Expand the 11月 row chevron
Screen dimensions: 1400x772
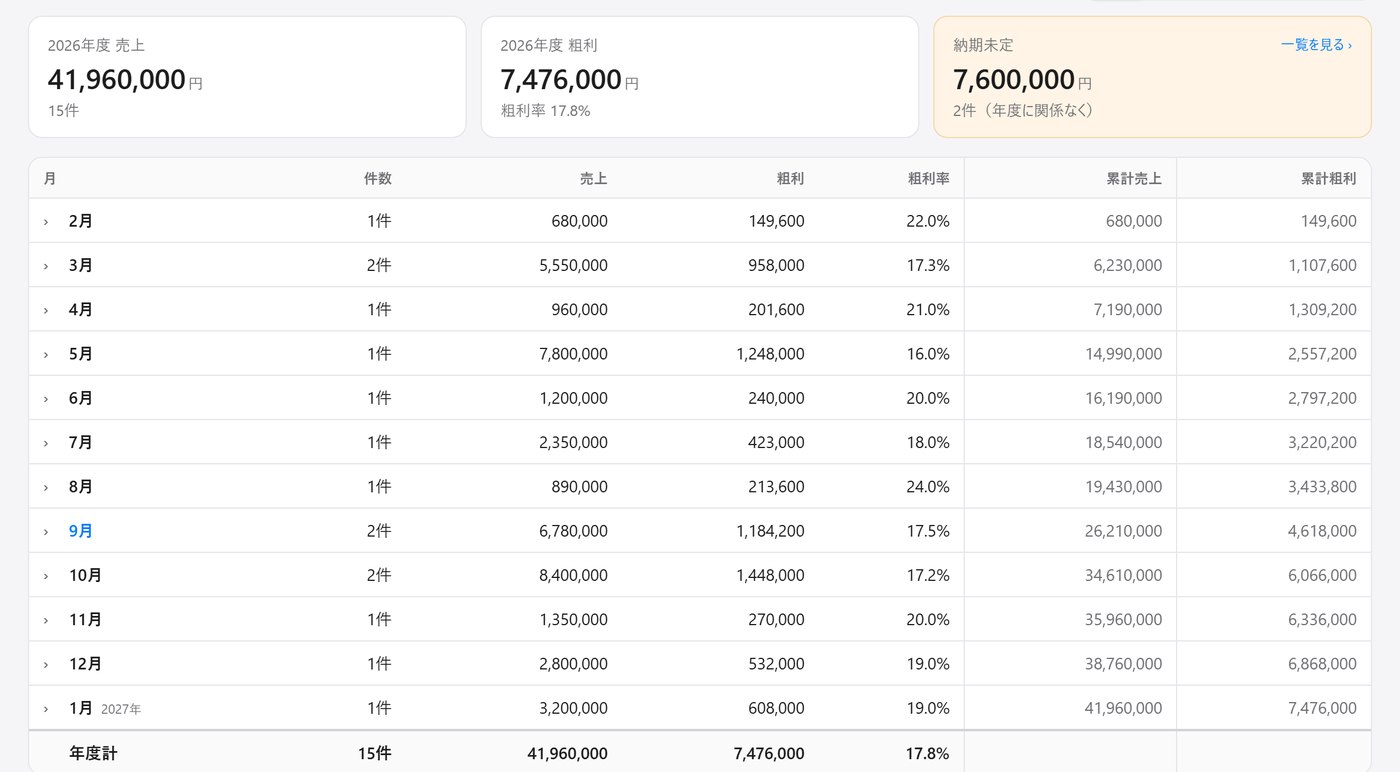tap(46, 620)
